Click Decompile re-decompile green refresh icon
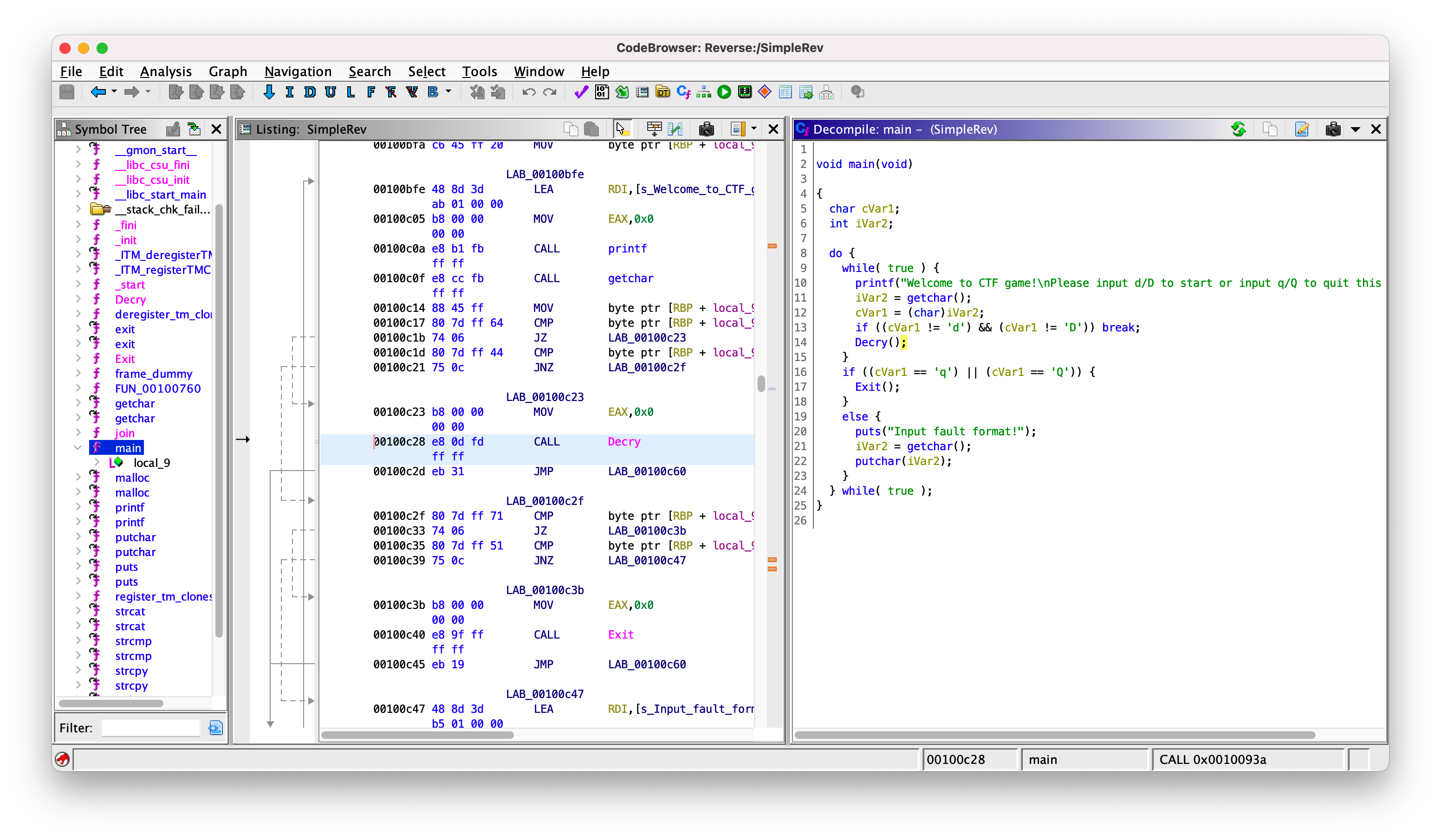1441x840 pixels. pos(1239,129)
